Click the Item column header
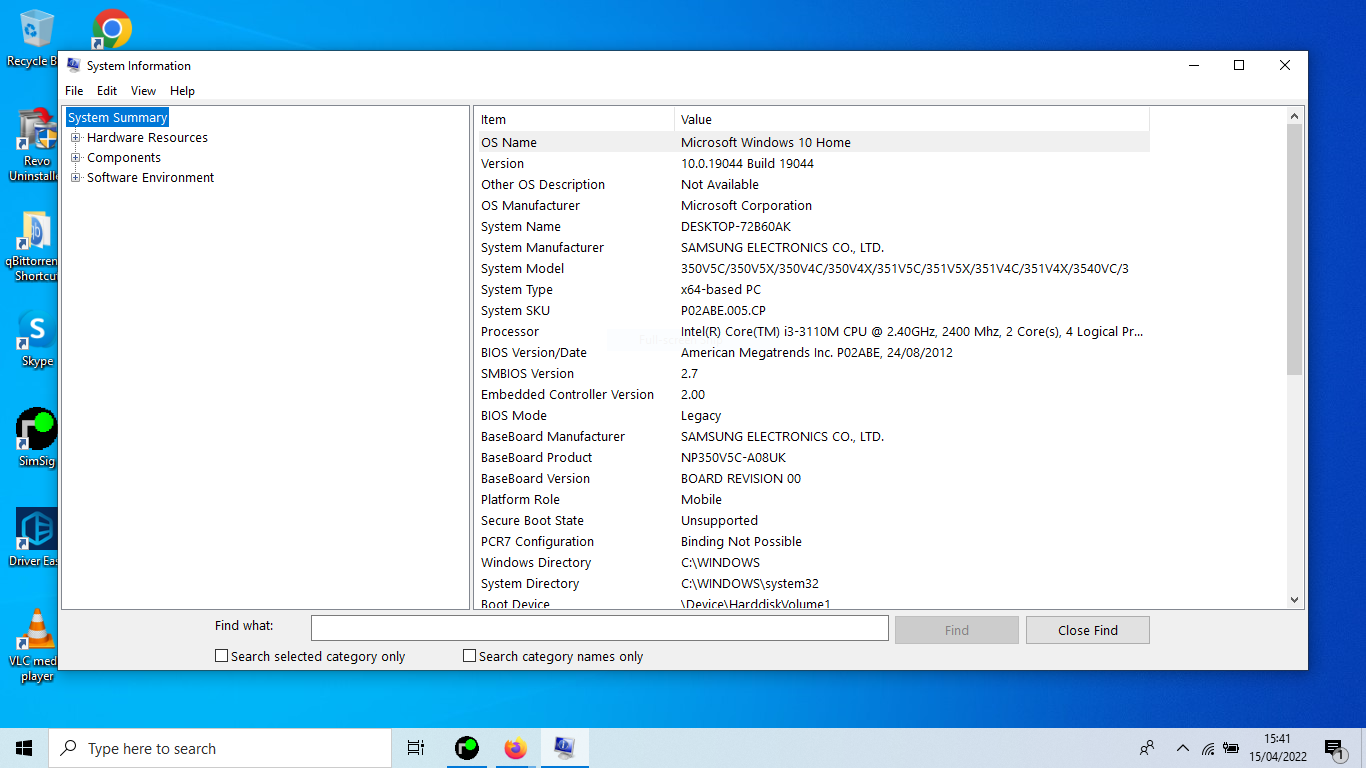 click(576, 119)
